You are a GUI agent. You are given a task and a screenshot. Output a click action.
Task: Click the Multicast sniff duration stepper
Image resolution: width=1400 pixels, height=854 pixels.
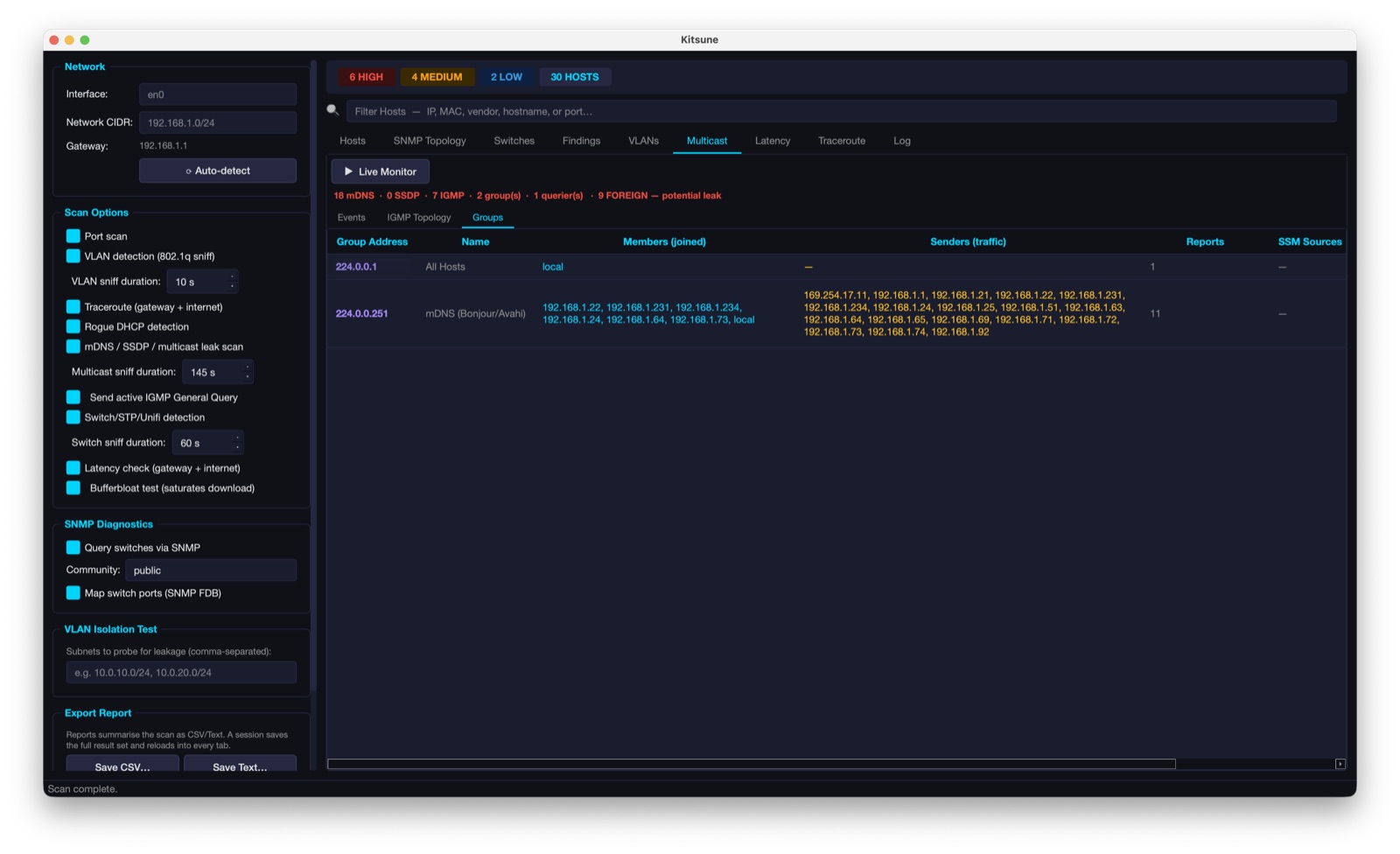248,373
